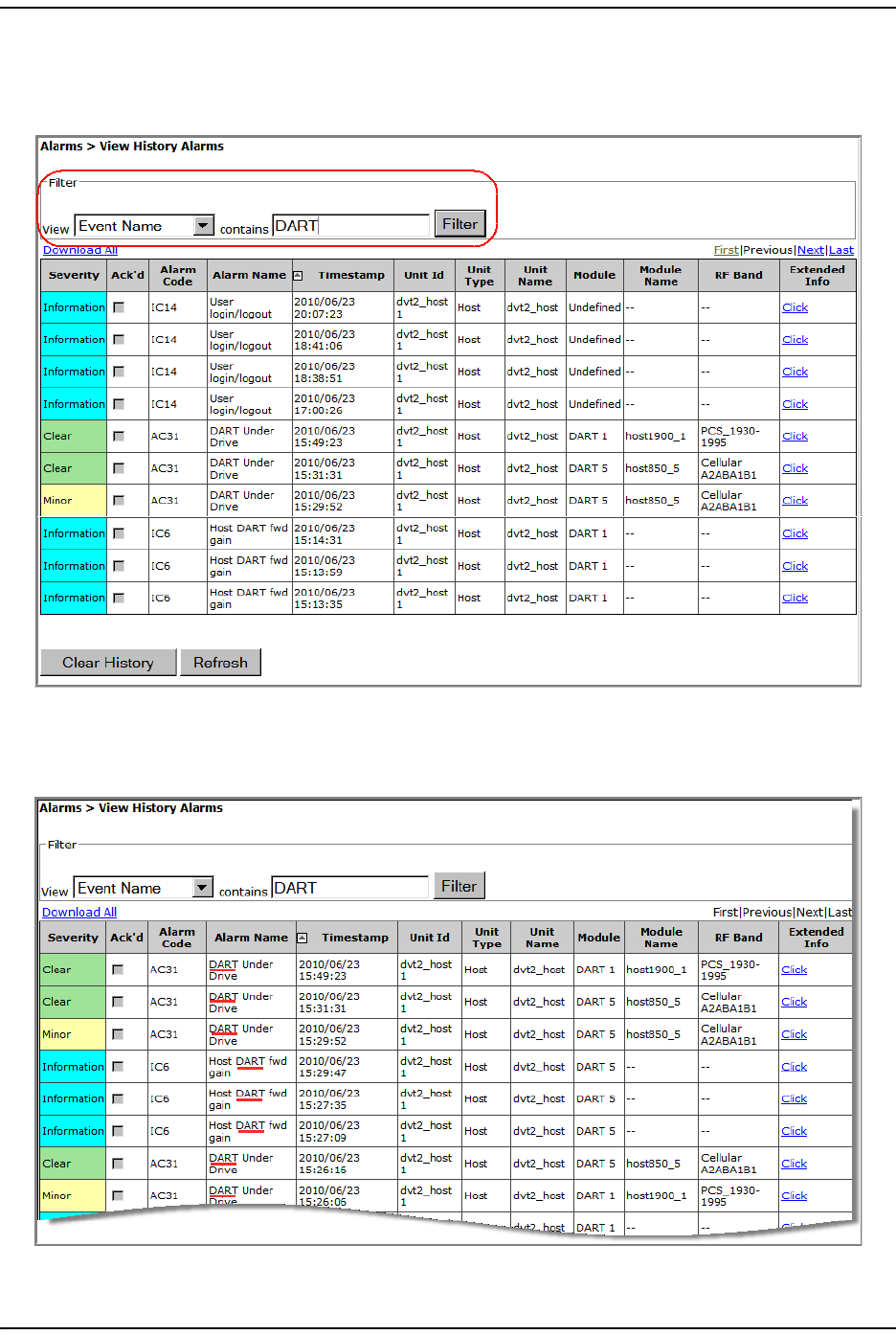Screen dimensions: 896x1335
Task: Click Severity column header in upper screenshot
Action: (74, 276)
